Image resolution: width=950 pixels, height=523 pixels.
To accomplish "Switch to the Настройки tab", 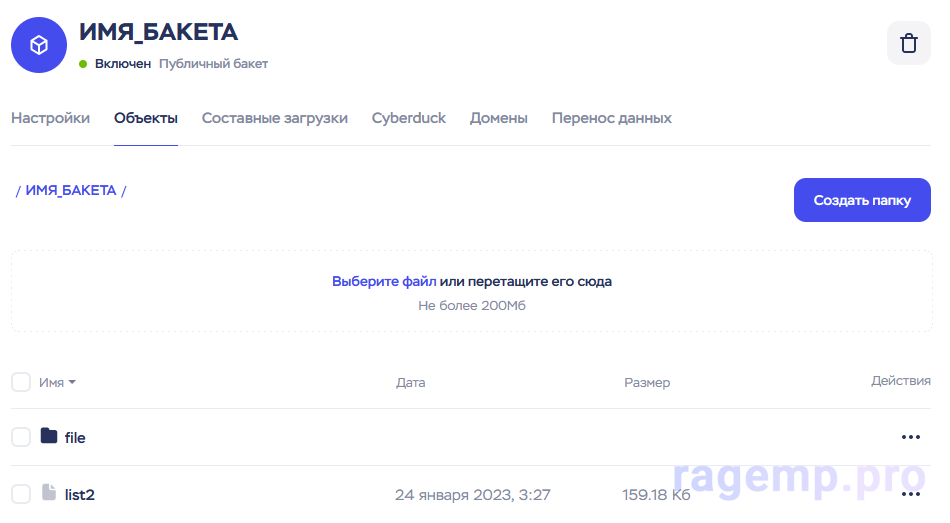I will [x=50, y=118].
